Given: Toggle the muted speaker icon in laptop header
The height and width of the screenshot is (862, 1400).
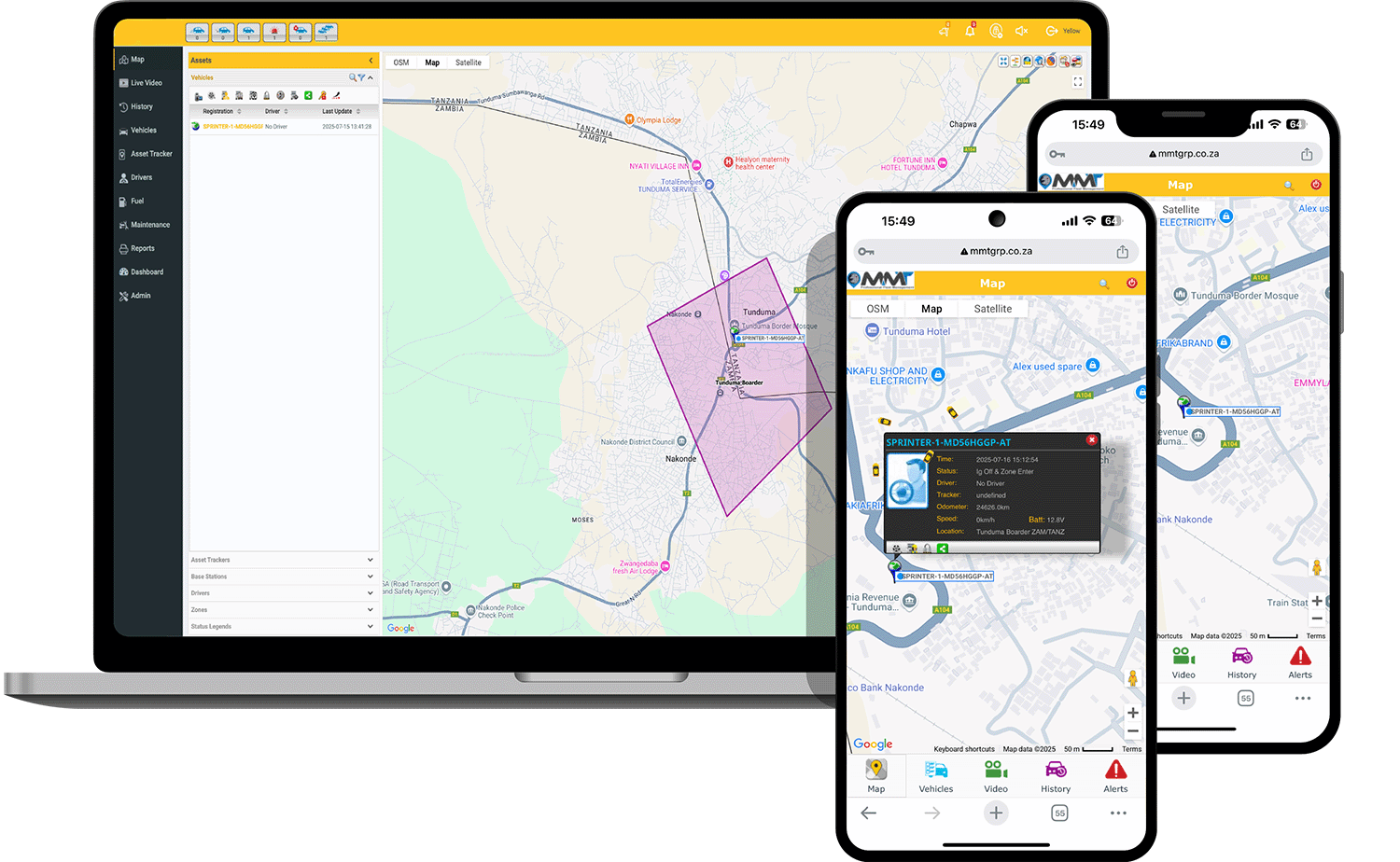Looking at the screenshot, I should [x=1021, y=32].
